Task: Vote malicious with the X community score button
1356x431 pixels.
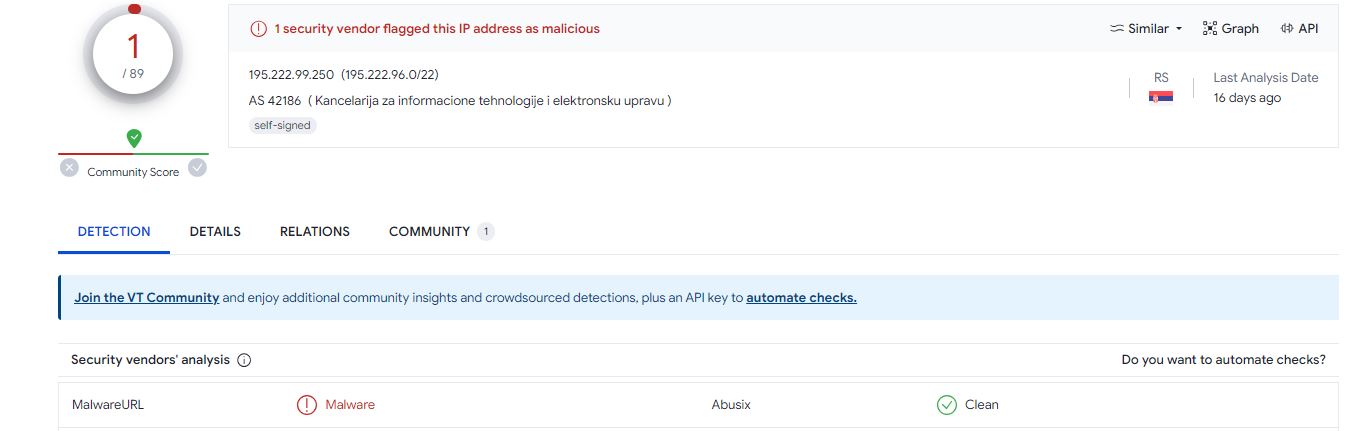Action: pos(69,168)
